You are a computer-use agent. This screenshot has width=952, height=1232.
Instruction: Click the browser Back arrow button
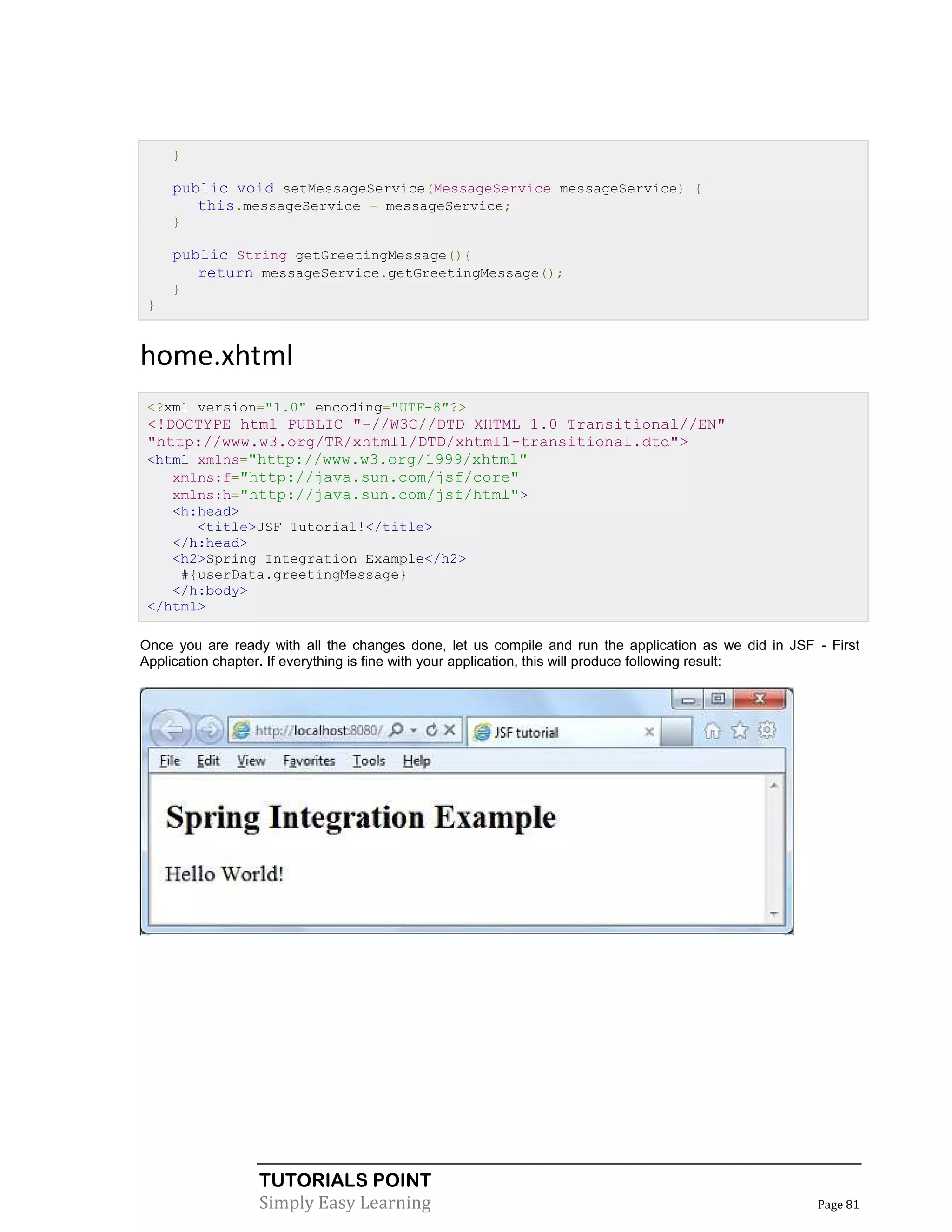tap(172, 729)
